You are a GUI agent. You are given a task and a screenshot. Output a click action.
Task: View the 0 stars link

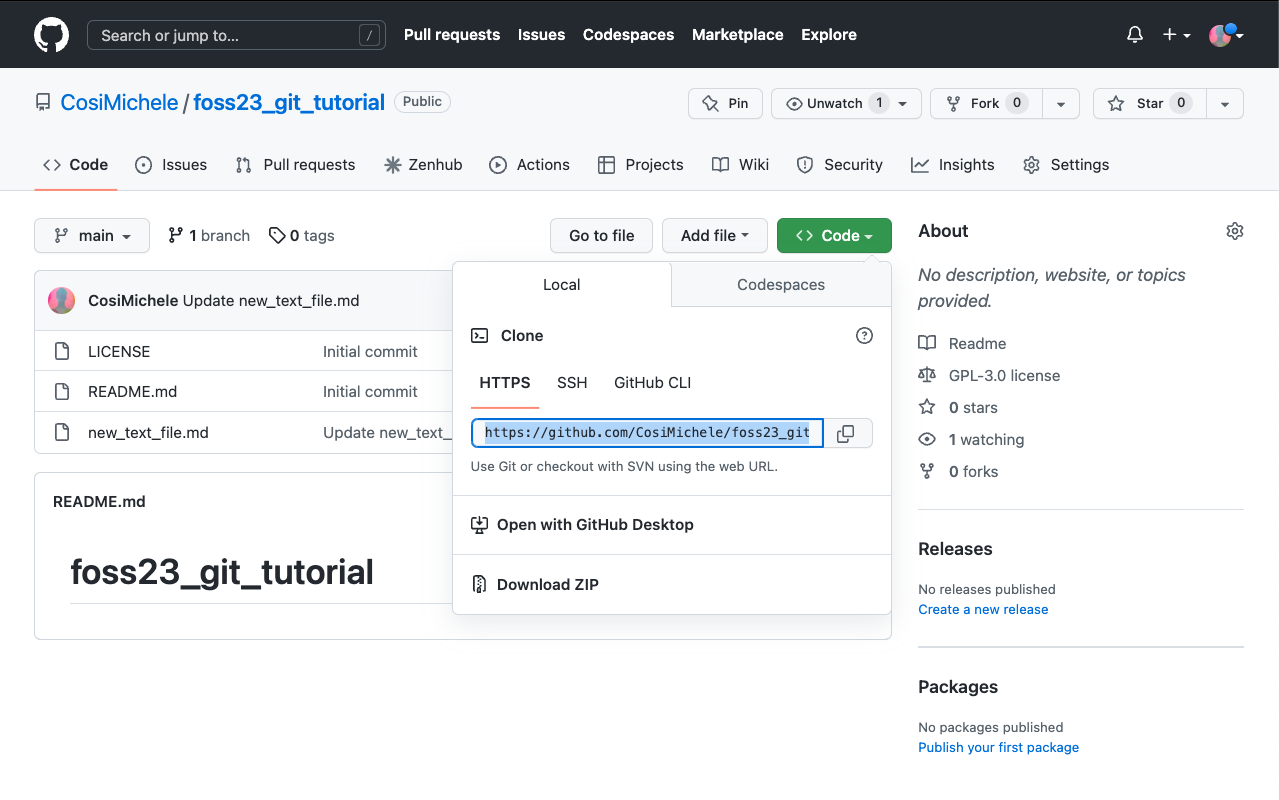tap(959, 408)
